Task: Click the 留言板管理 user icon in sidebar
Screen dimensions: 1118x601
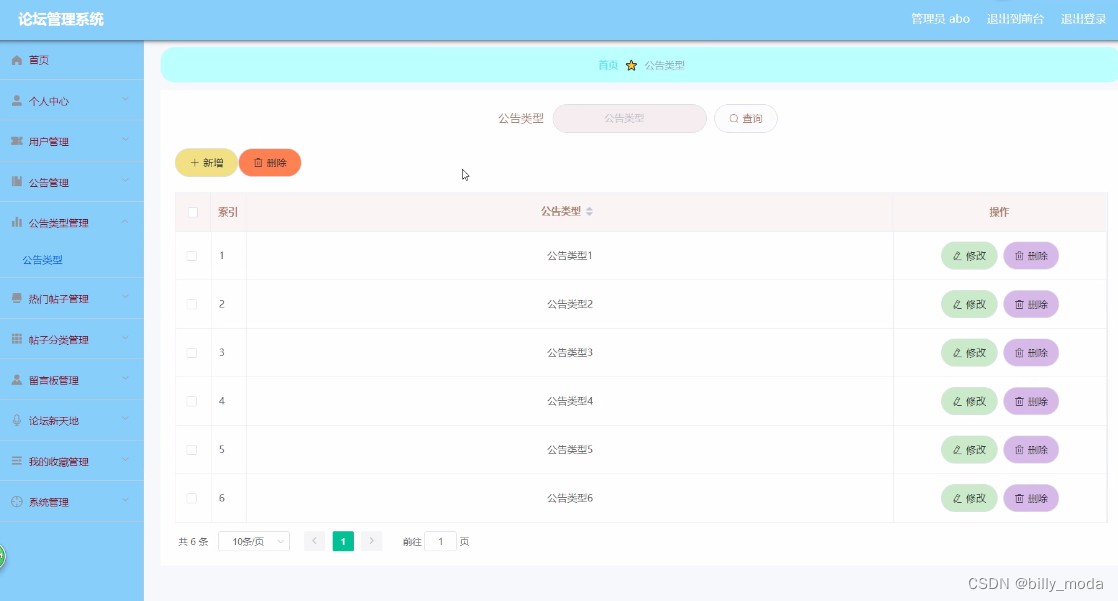Action: [16, 379]
